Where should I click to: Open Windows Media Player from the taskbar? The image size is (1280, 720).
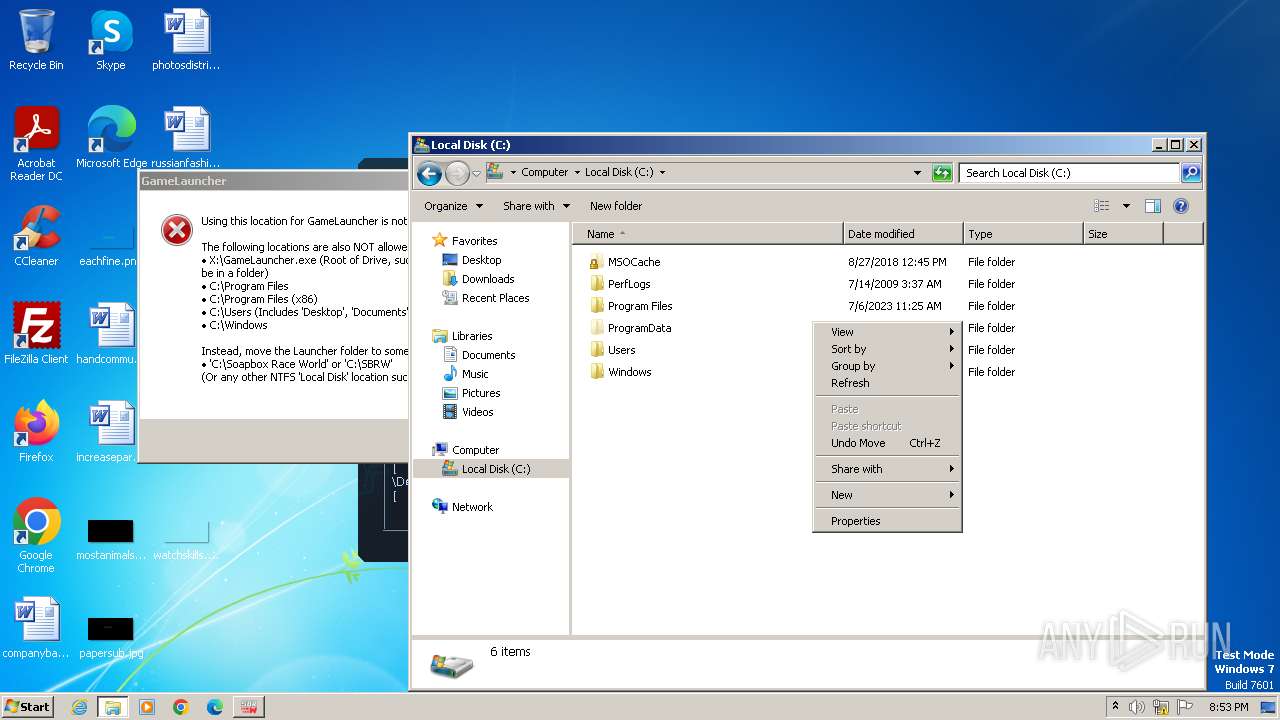[147, 707]
